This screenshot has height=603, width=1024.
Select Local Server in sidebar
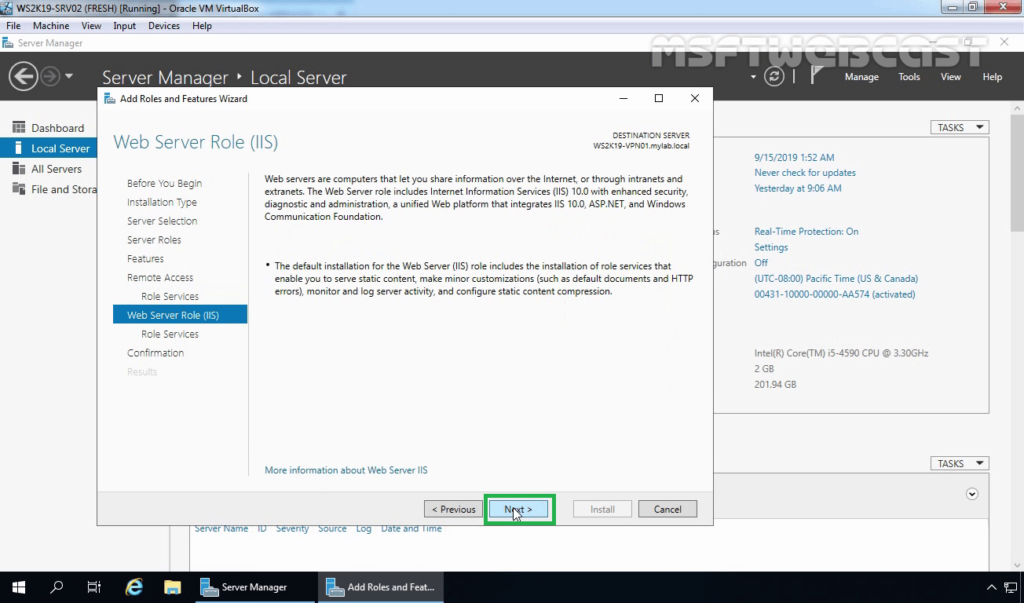(48, 148)
